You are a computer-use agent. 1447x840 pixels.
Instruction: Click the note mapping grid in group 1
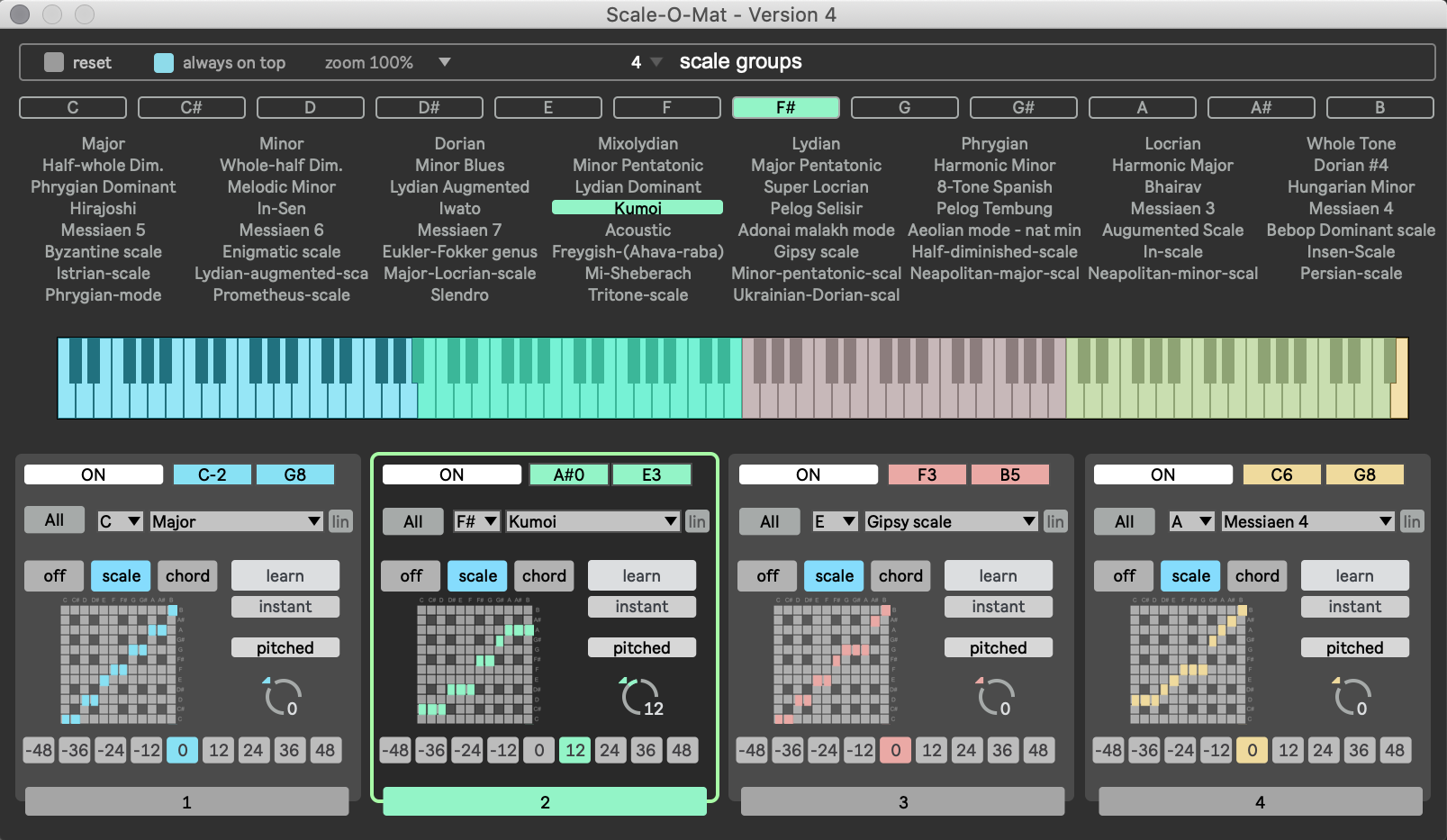coord(120,664)
